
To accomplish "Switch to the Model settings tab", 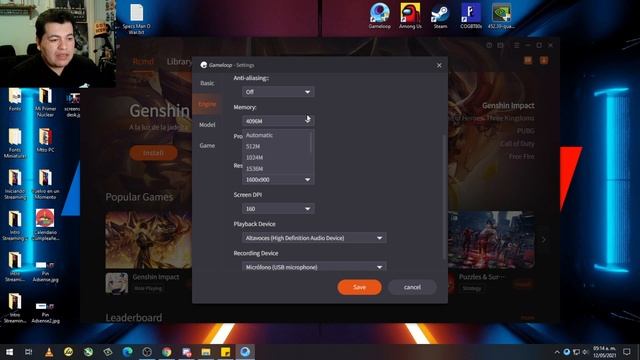I will pos(207,125).
